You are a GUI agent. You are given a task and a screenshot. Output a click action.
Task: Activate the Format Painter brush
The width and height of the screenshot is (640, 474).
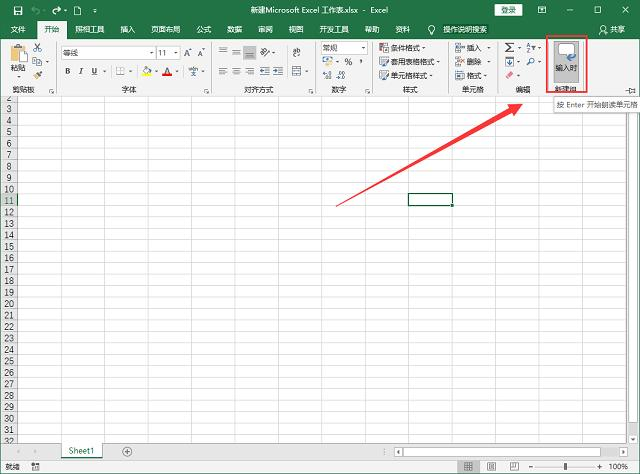[38, 75]
